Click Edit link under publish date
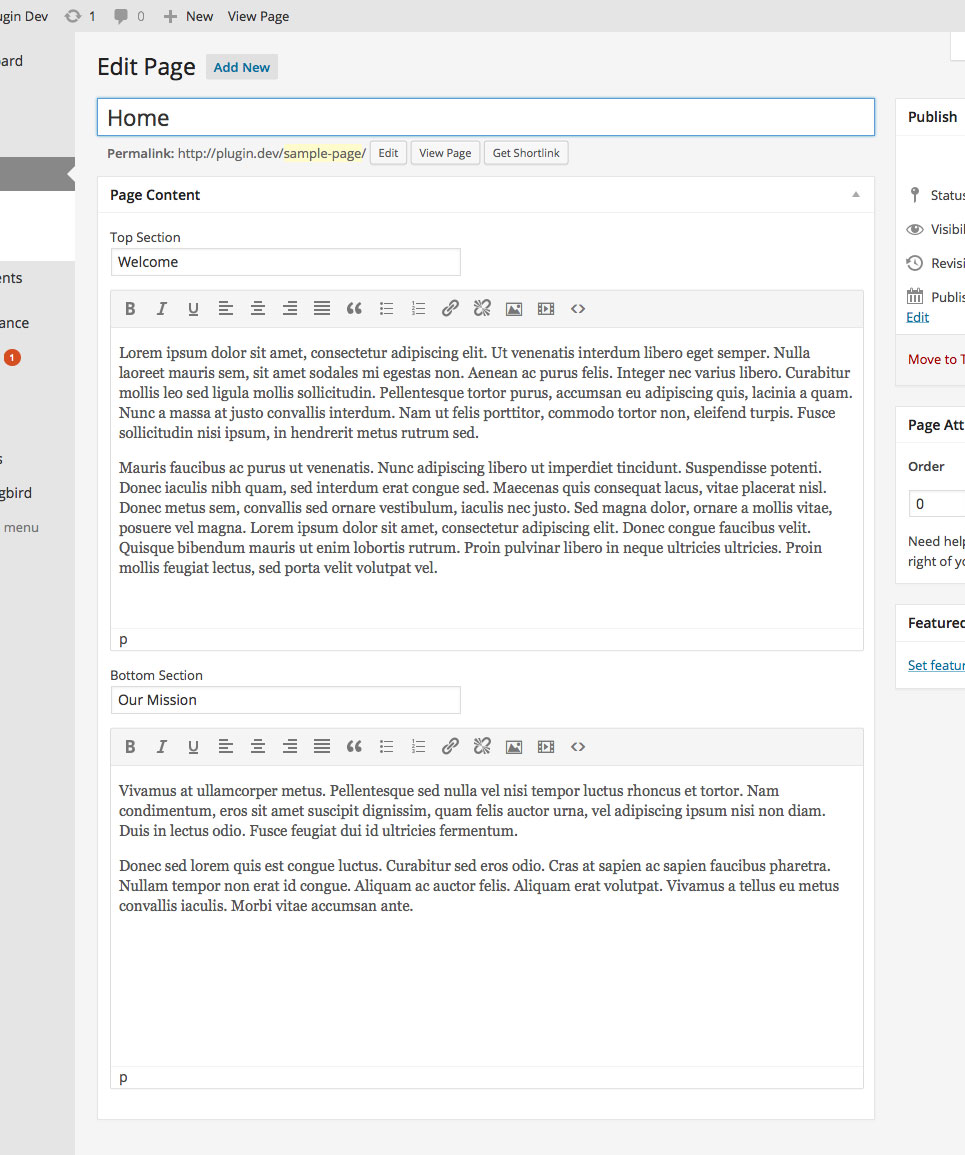The width and height of the screenshot is (965, 1155). click(x=917, y=317)
